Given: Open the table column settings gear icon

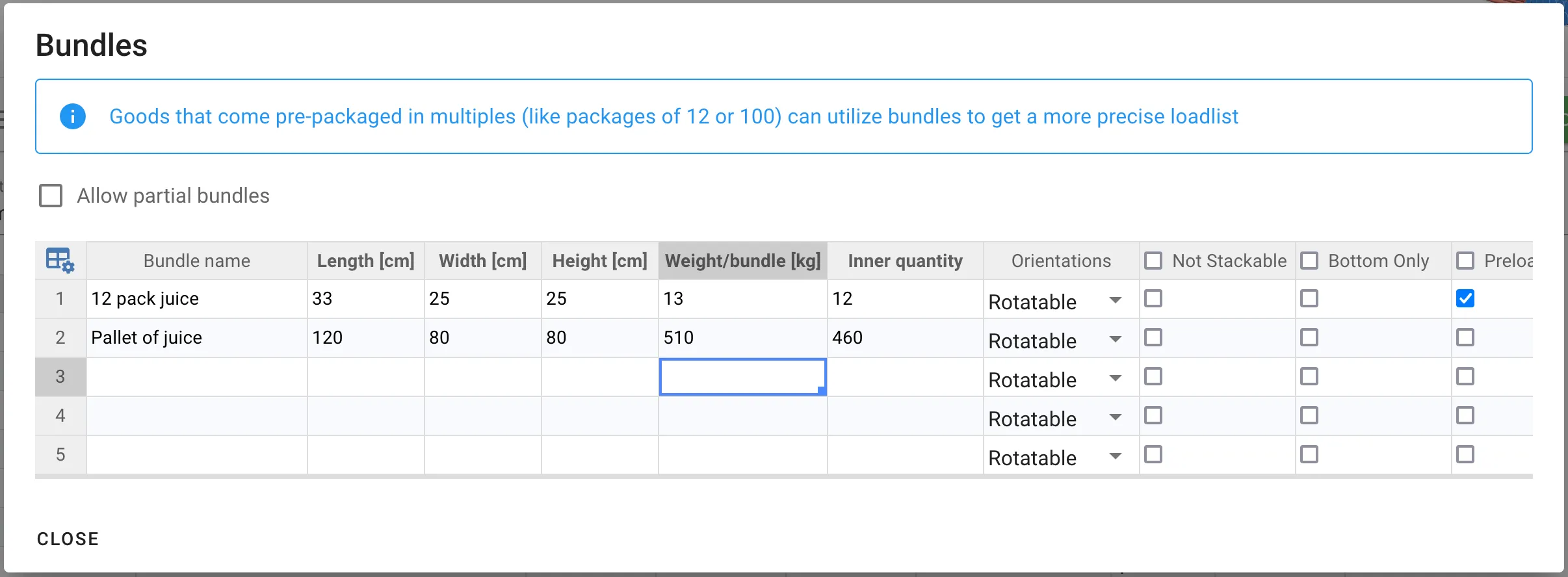Looking at the screenshot, I should 59,260.
